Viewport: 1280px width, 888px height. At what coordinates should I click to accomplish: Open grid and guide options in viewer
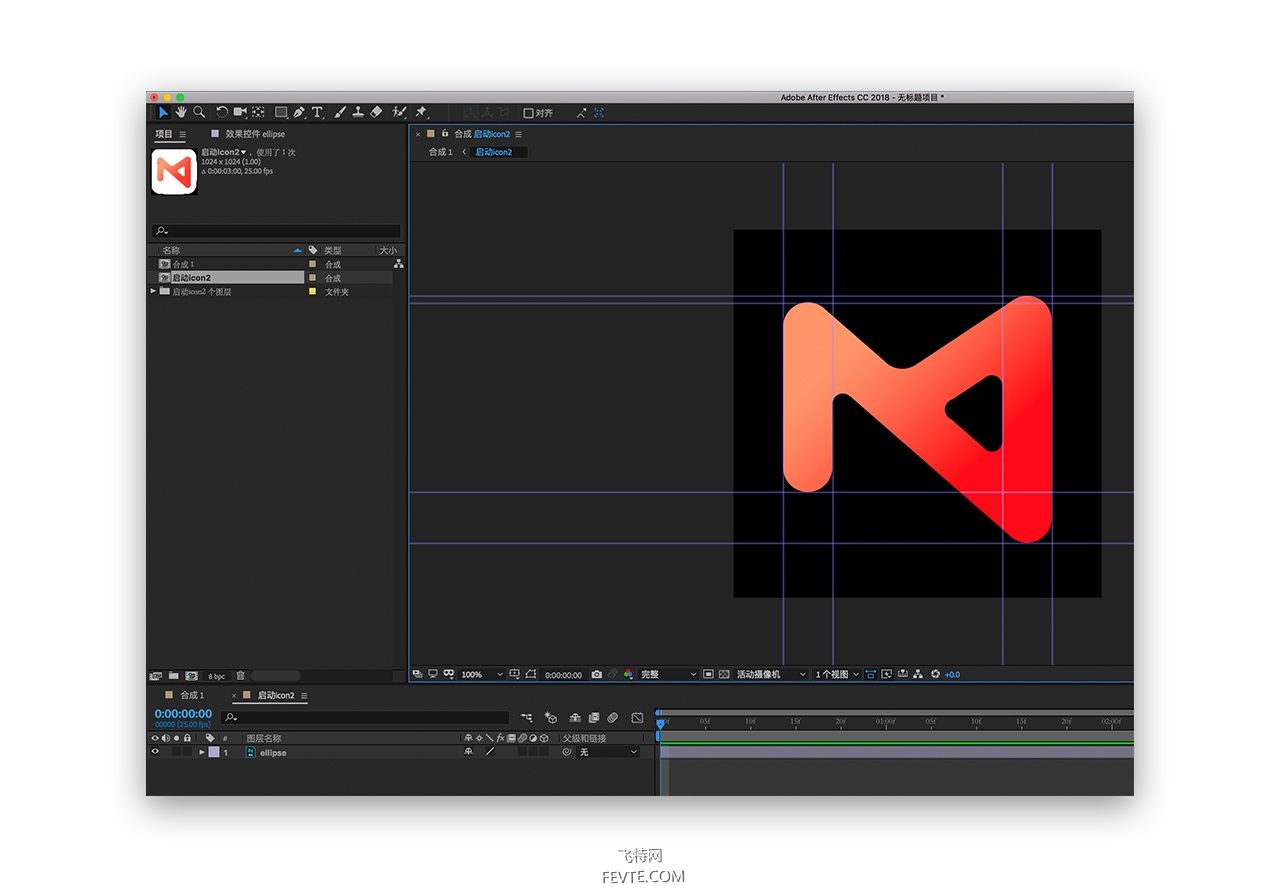click(515, 674)
